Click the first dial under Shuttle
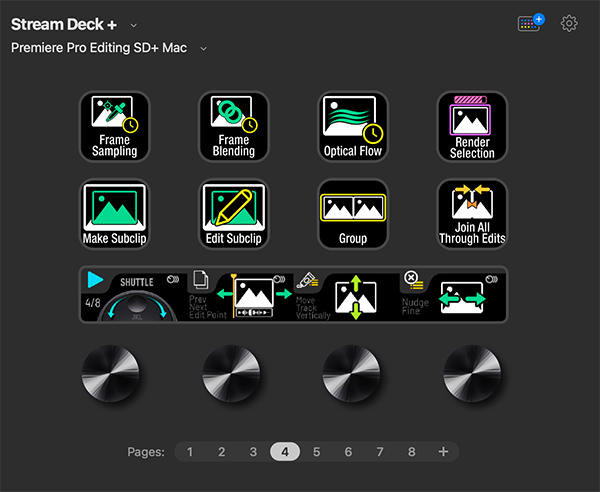This screenshot has height=492, width=600. coord(111,373)
